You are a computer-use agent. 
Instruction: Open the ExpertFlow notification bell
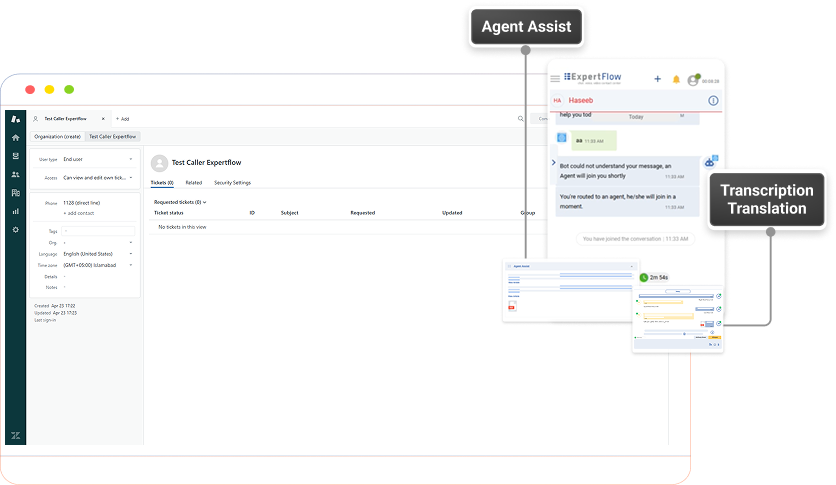point(676,79)
